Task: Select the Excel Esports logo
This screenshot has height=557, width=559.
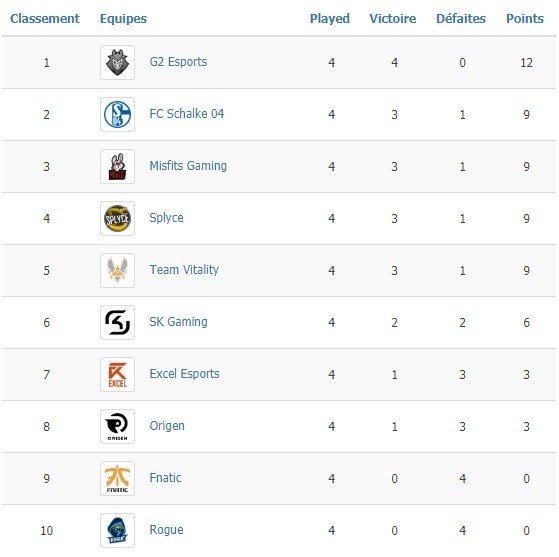Action: point(117,375)
